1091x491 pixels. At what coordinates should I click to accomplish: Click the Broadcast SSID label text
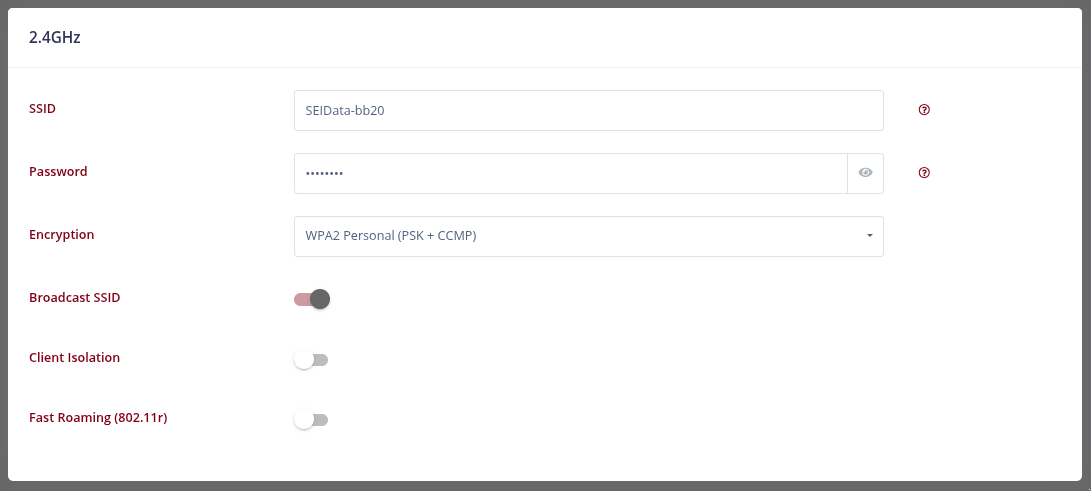point(74,298)
